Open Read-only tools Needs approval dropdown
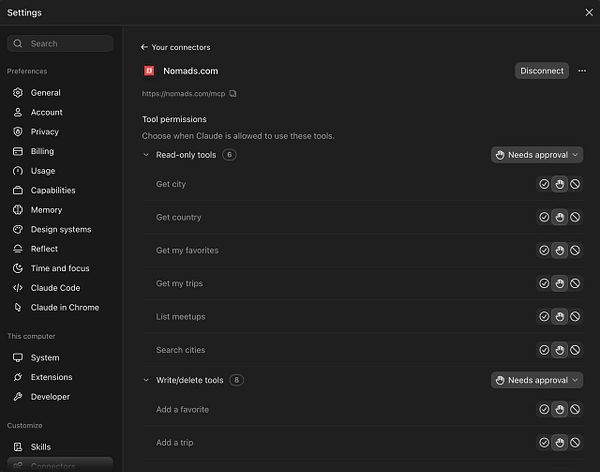Image resolution: width=600 pixels, height=472 pixels. (x=537, y=155)
